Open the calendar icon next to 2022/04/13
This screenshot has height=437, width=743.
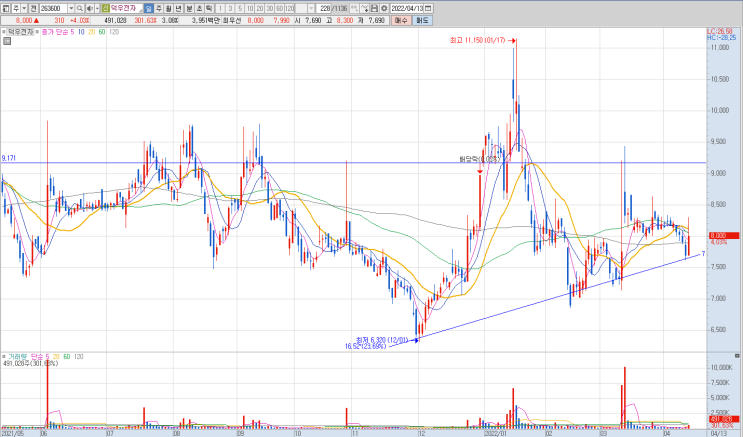click(428, 9)
